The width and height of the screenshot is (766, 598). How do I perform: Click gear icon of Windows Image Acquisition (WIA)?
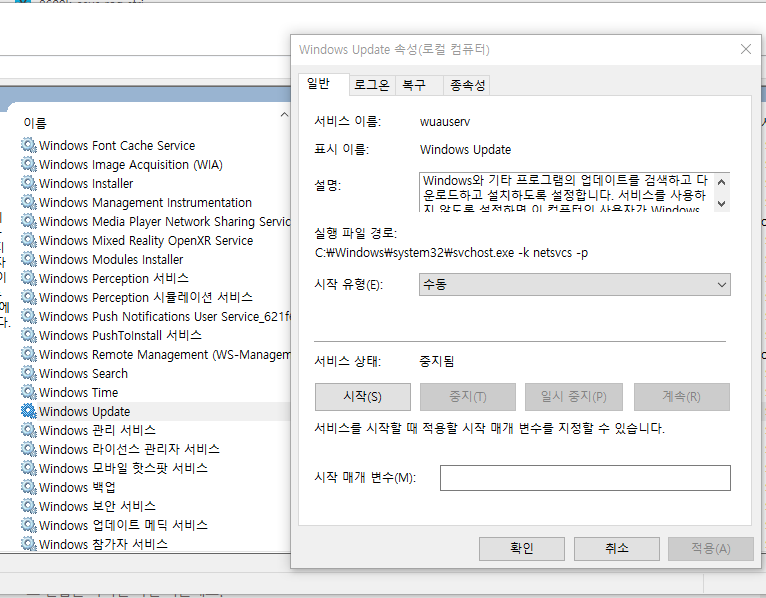pos(28,165)
